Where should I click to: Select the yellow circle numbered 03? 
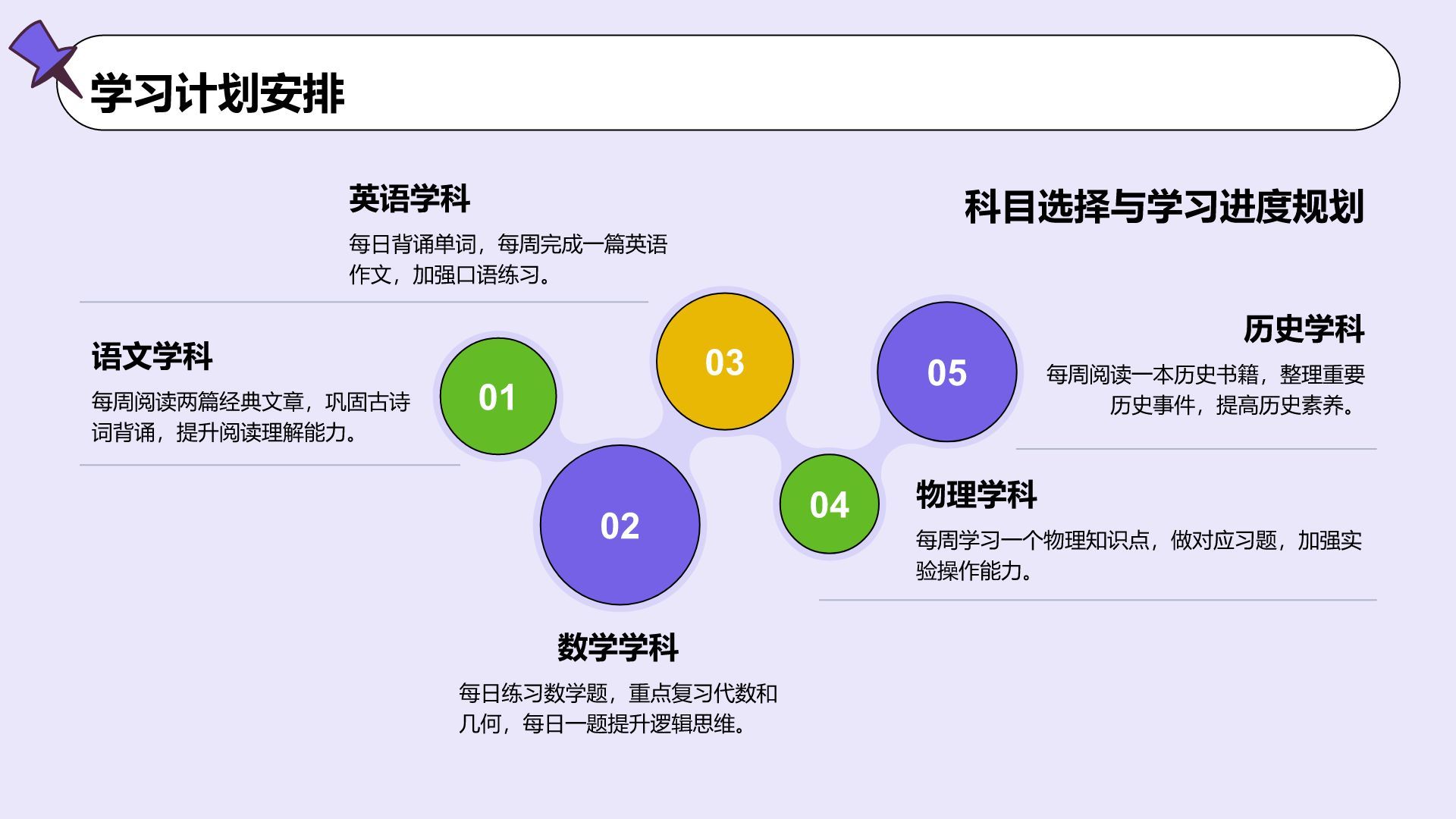coord(724,362)
